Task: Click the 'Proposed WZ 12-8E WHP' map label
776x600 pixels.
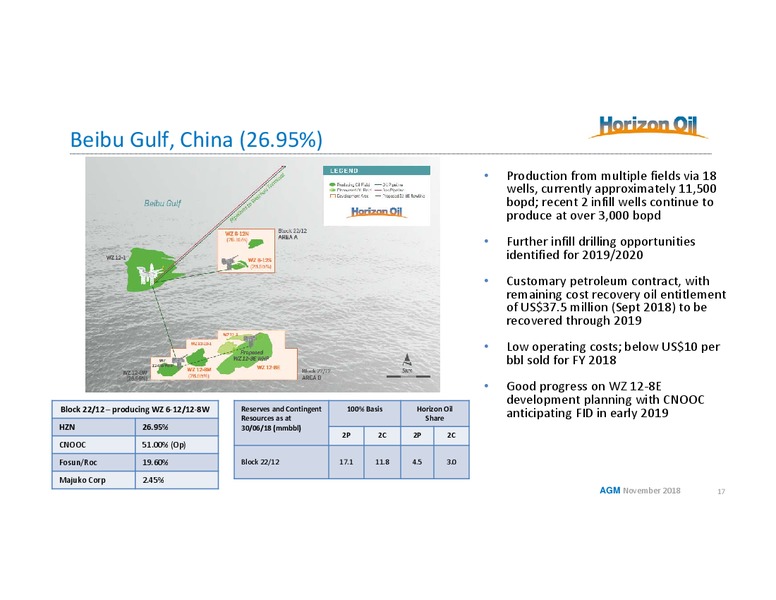Action: (251, 355)
